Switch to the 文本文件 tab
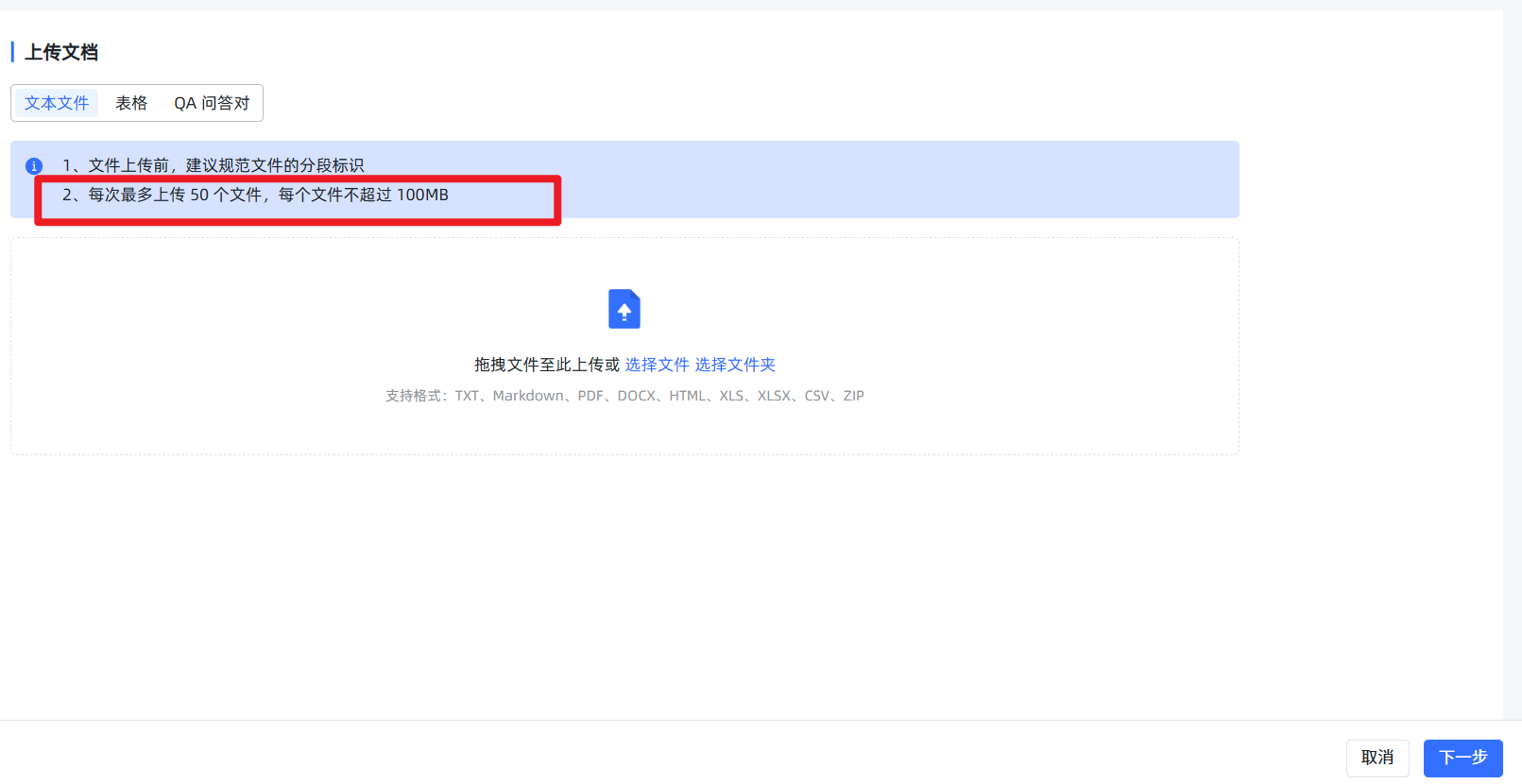The width and height of the screenshot is (1522, 784). (57, 103)
